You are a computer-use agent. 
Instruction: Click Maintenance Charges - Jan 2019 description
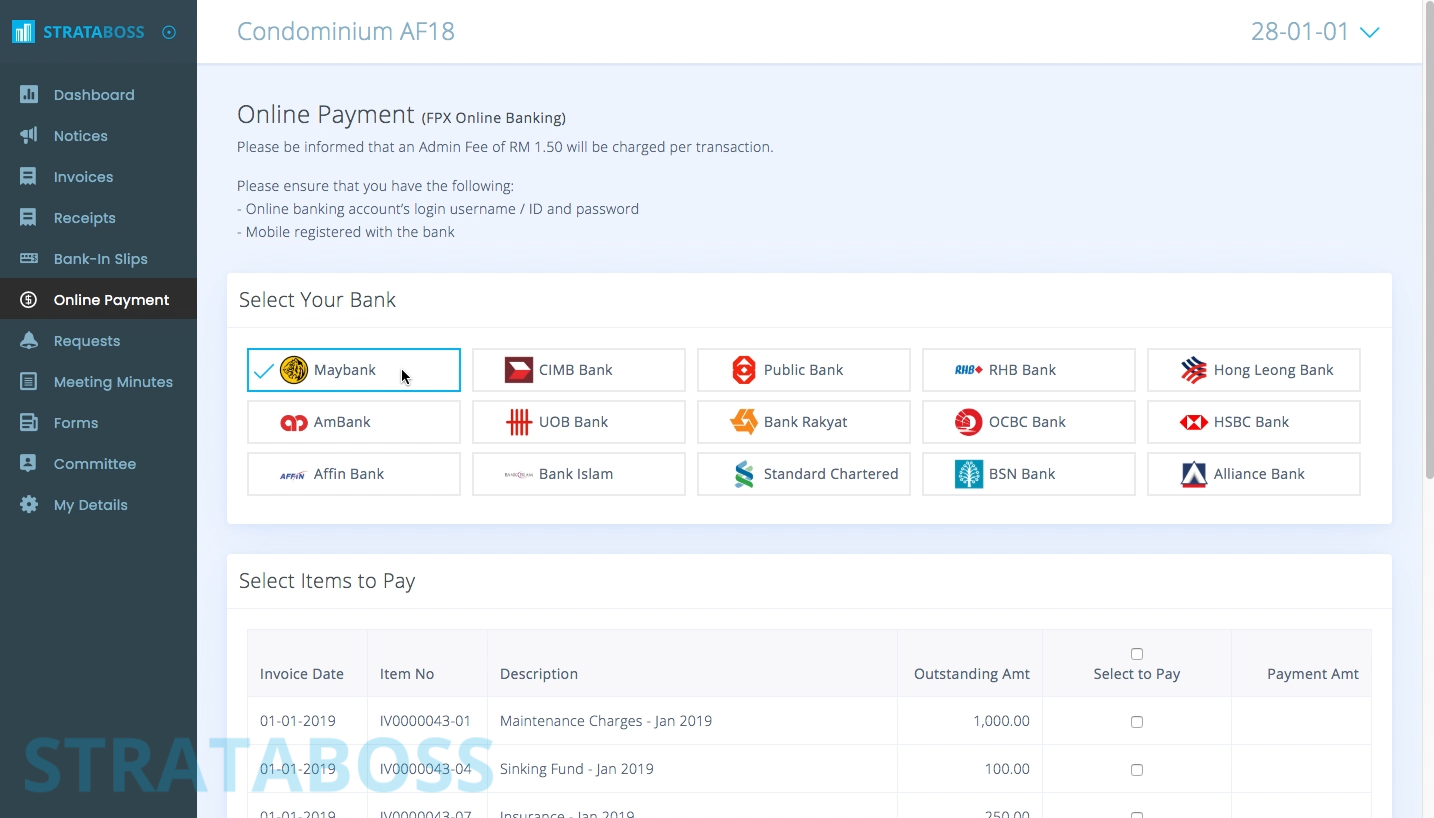coord(606,721)
